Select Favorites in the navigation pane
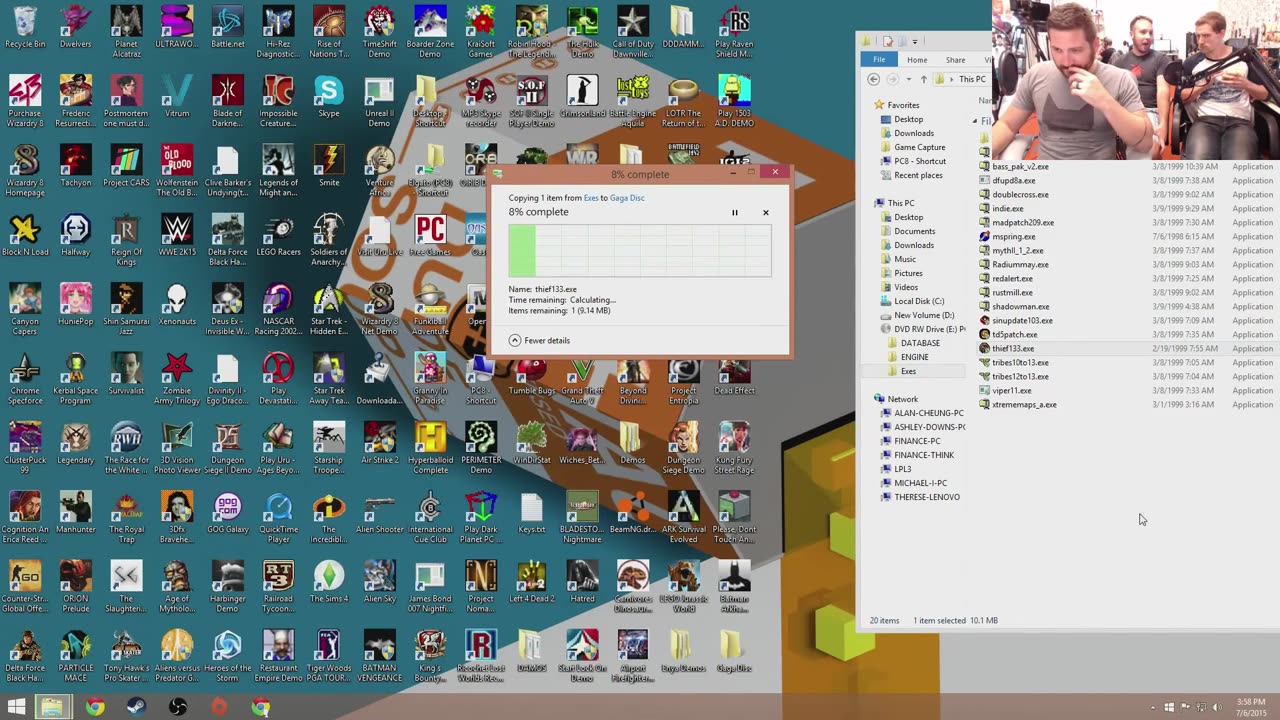 pyautogui.click(x=903, y=105)
